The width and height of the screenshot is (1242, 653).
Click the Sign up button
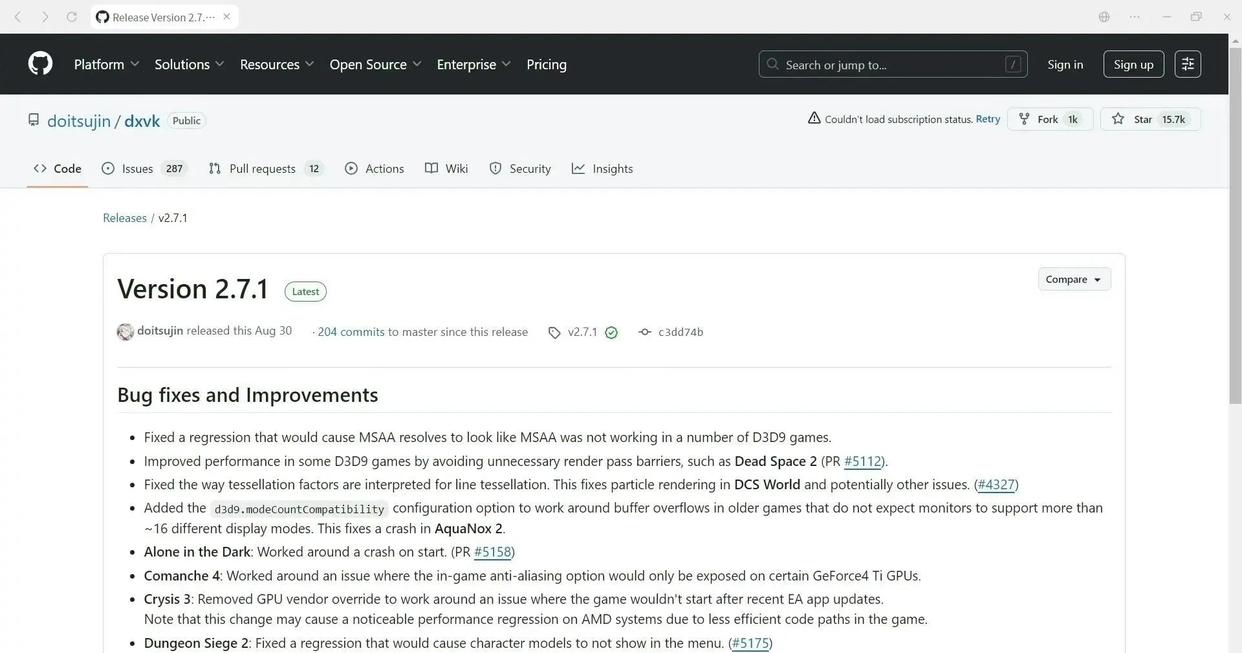[1133, 64]
